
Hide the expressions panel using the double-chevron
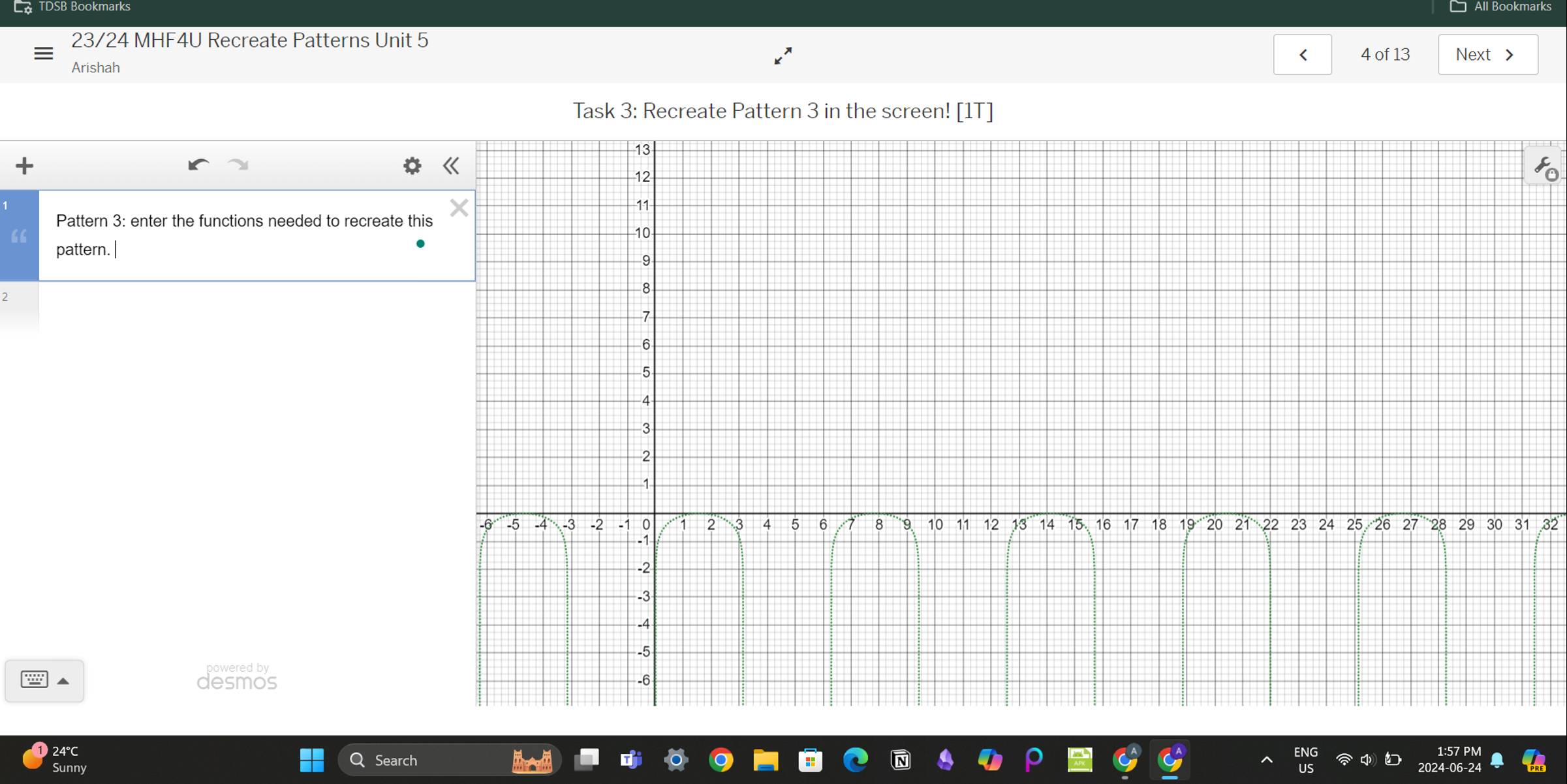(450, 165)
